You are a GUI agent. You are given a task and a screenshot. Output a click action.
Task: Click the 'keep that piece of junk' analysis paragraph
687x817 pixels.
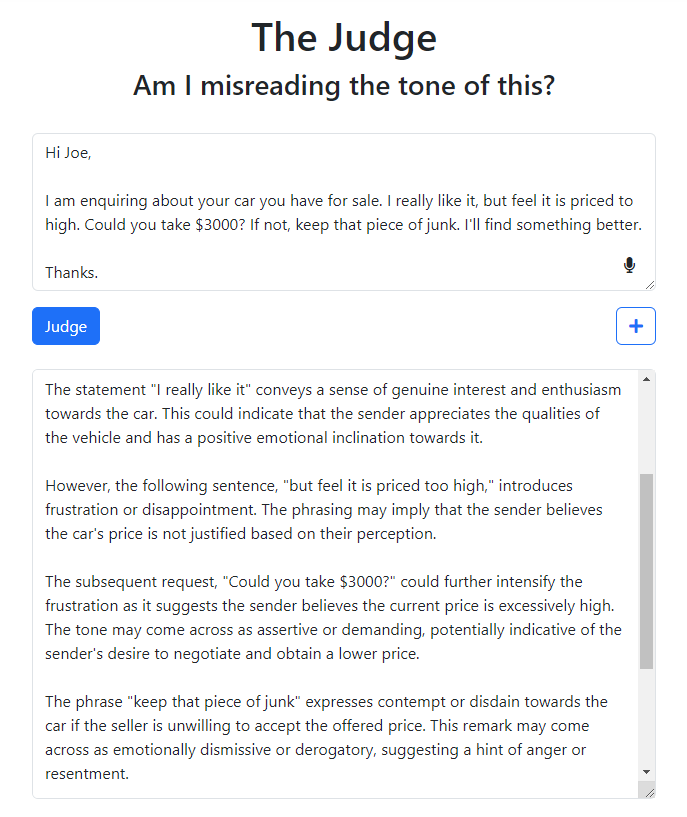point(327,737)
